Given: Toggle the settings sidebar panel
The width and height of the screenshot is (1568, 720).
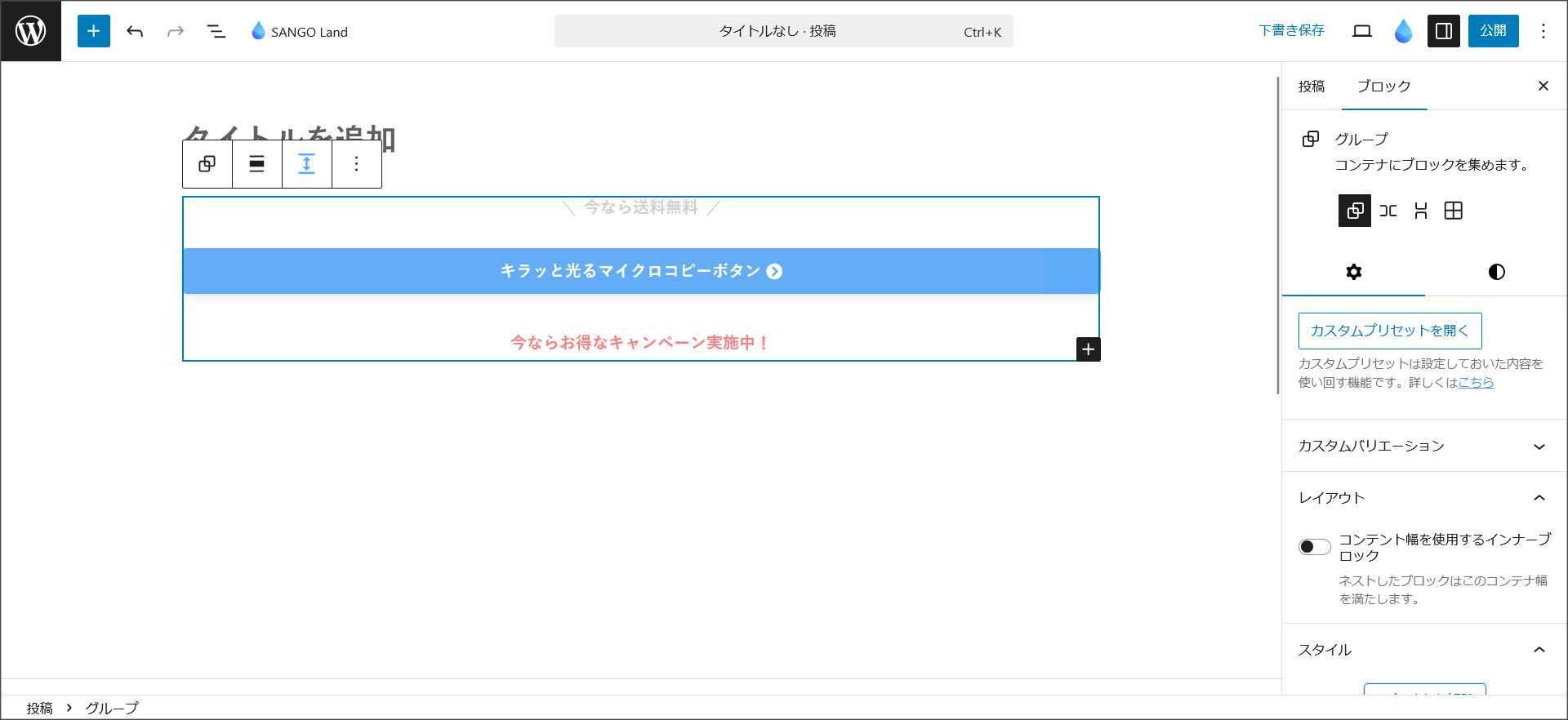Looking at the screenshot, I should click(x=1443, y=31).
